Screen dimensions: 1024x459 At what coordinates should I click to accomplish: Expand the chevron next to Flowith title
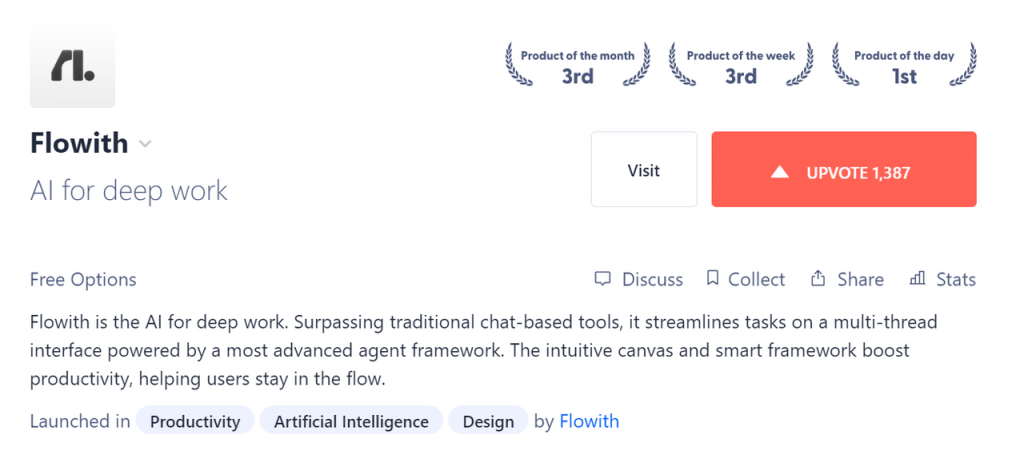(145, 144)
